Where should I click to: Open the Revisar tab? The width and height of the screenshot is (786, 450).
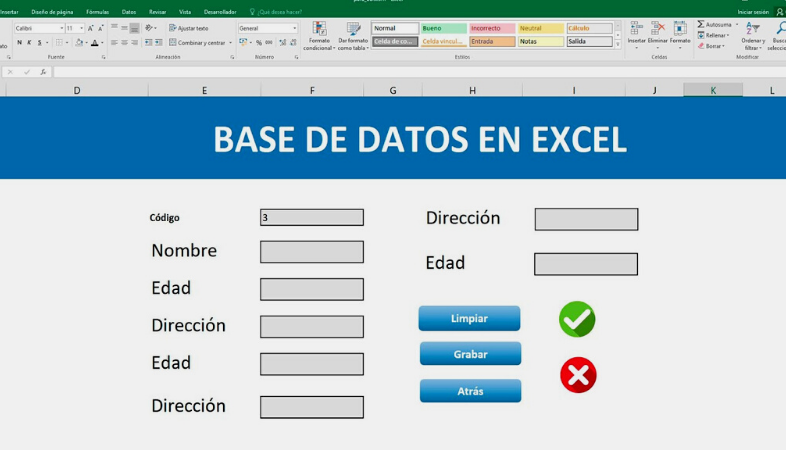coord(157,12)
